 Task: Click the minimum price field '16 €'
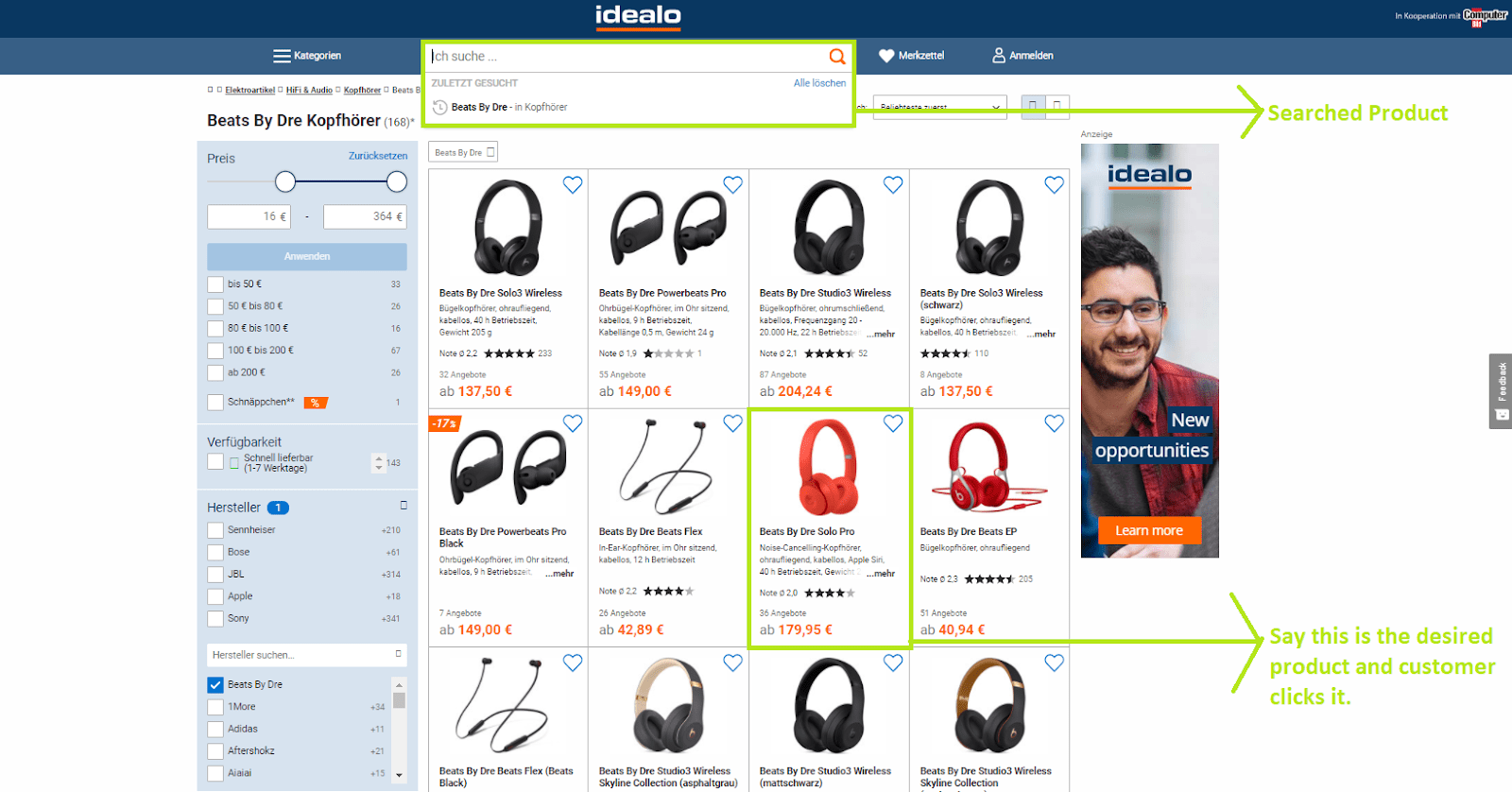(x=249, y=216)
